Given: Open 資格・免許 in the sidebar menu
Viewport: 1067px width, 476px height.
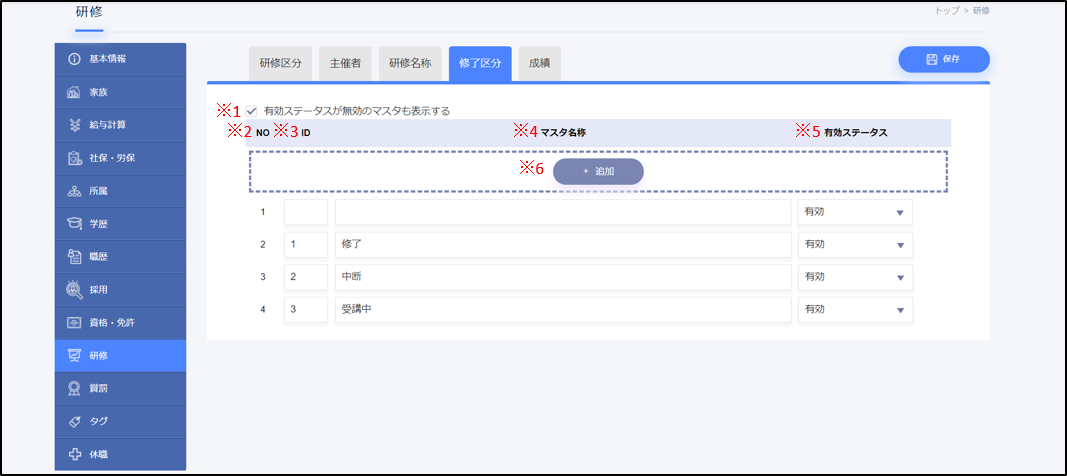Looking at the screenshot, I should [x=120, y=323].
